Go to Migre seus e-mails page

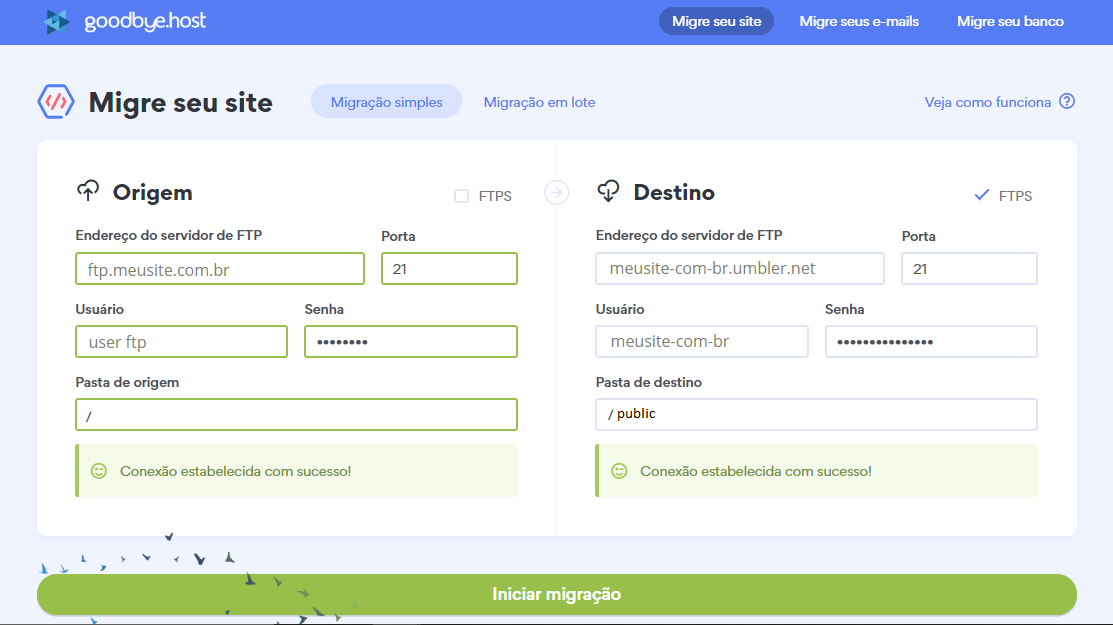pyautogui.click(x=859, y=21)
